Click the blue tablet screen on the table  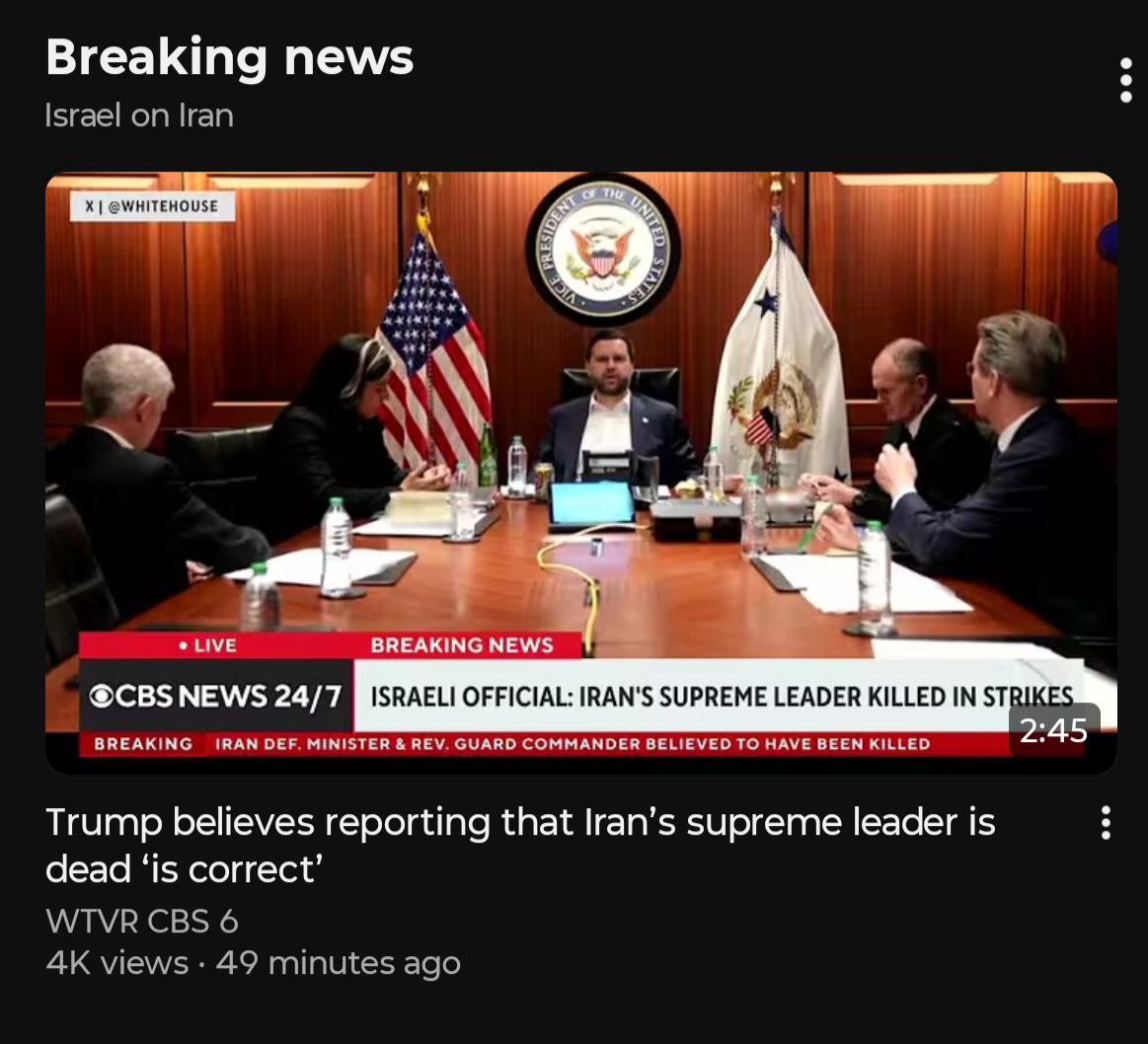(x=591, y=503)
